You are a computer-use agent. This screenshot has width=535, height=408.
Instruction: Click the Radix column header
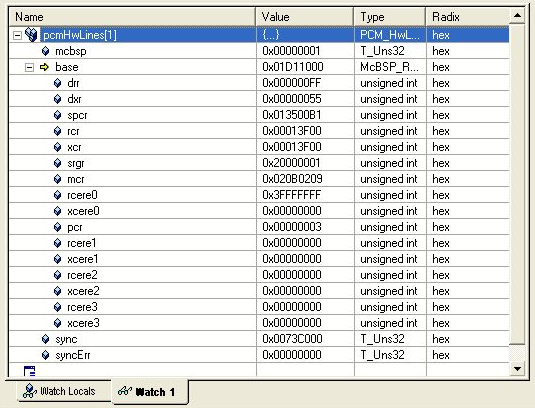point(467,17)
